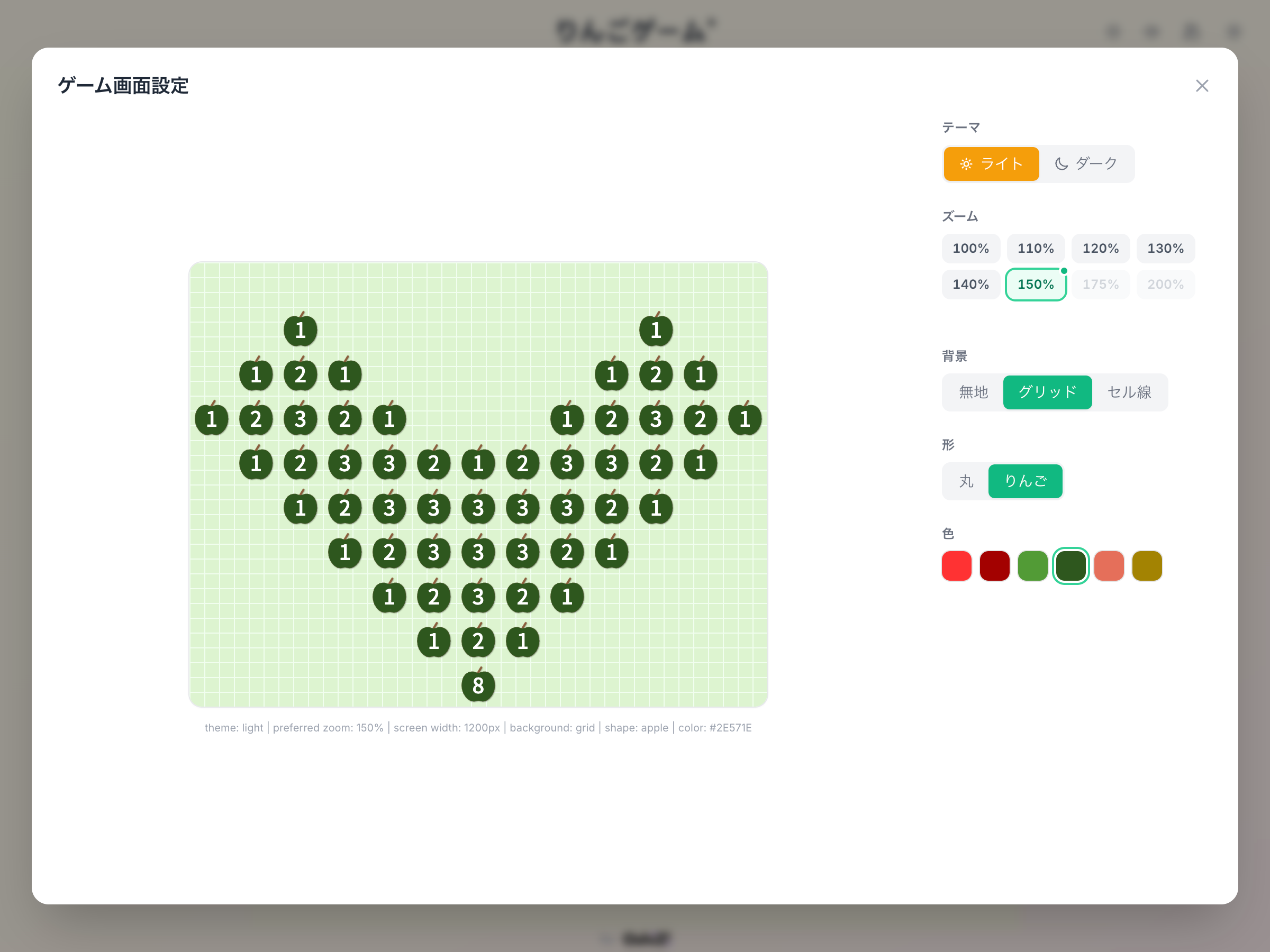The width and height of the screenshot is (1270, 952).
Task: Select the セル線 background option
Action: [1129, 392]
